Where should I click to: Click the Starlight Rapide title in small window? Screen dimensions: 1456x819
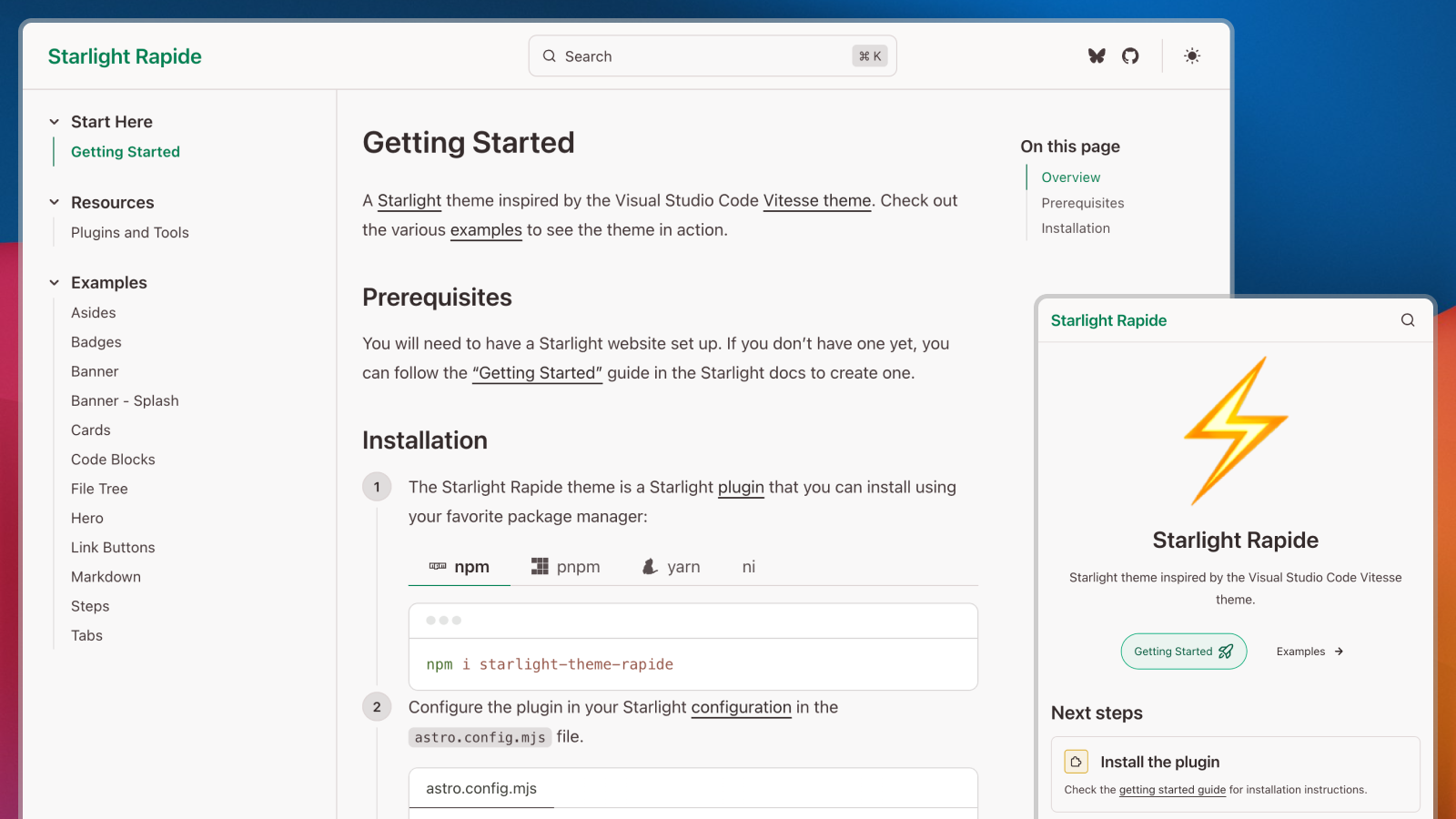(x=1108, y=320)
